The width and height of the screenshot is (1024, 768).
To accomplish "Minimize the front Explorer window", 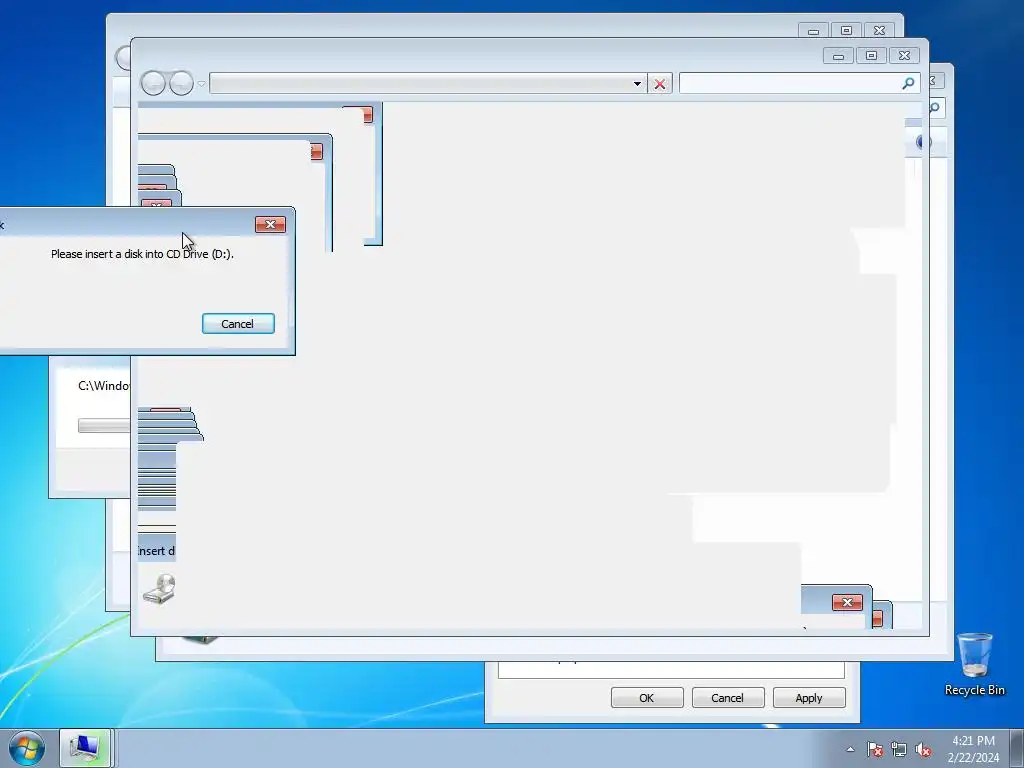I will [x=839, y=56].
